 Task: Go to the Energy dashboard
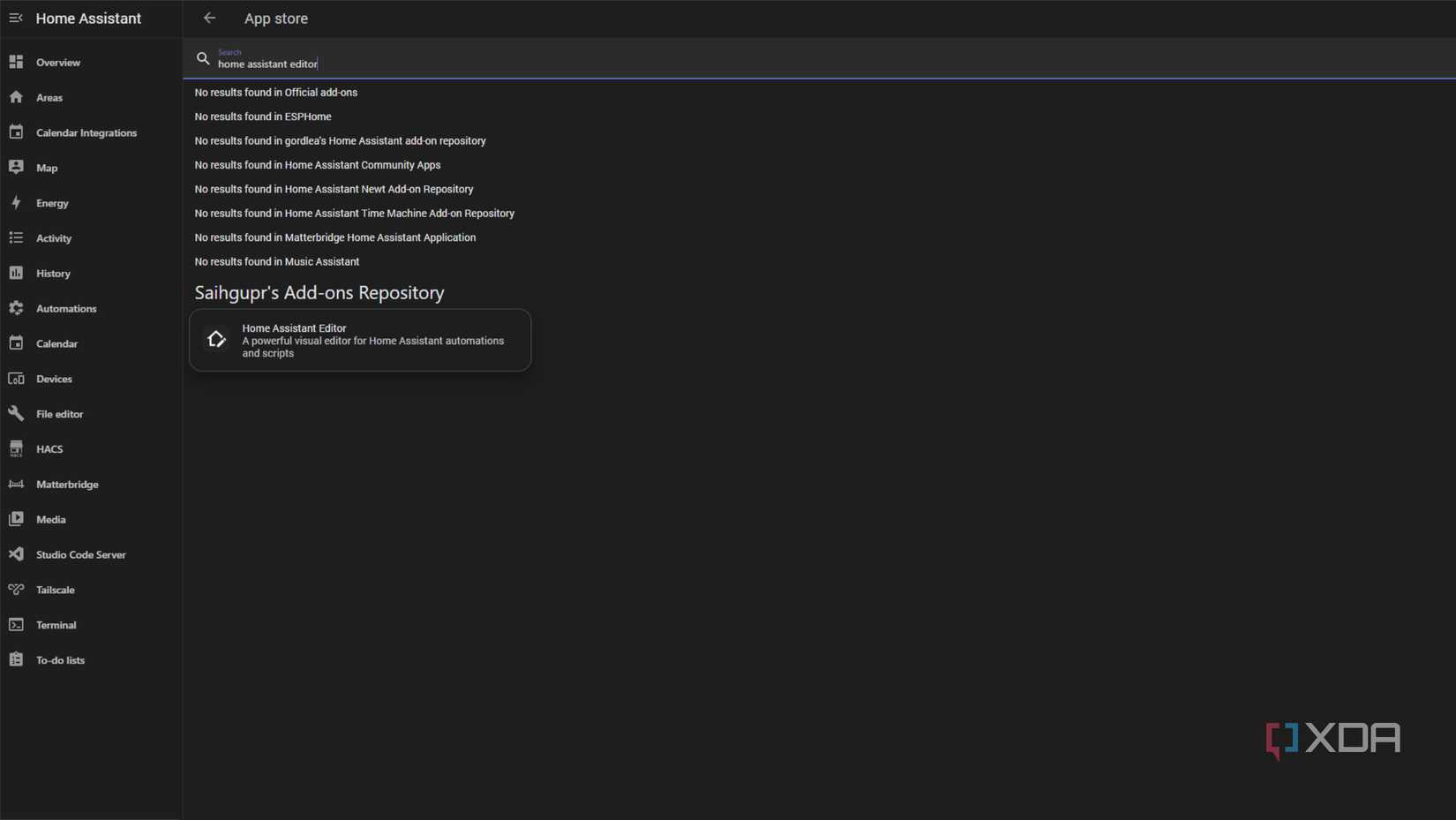(x=91, y=203)
